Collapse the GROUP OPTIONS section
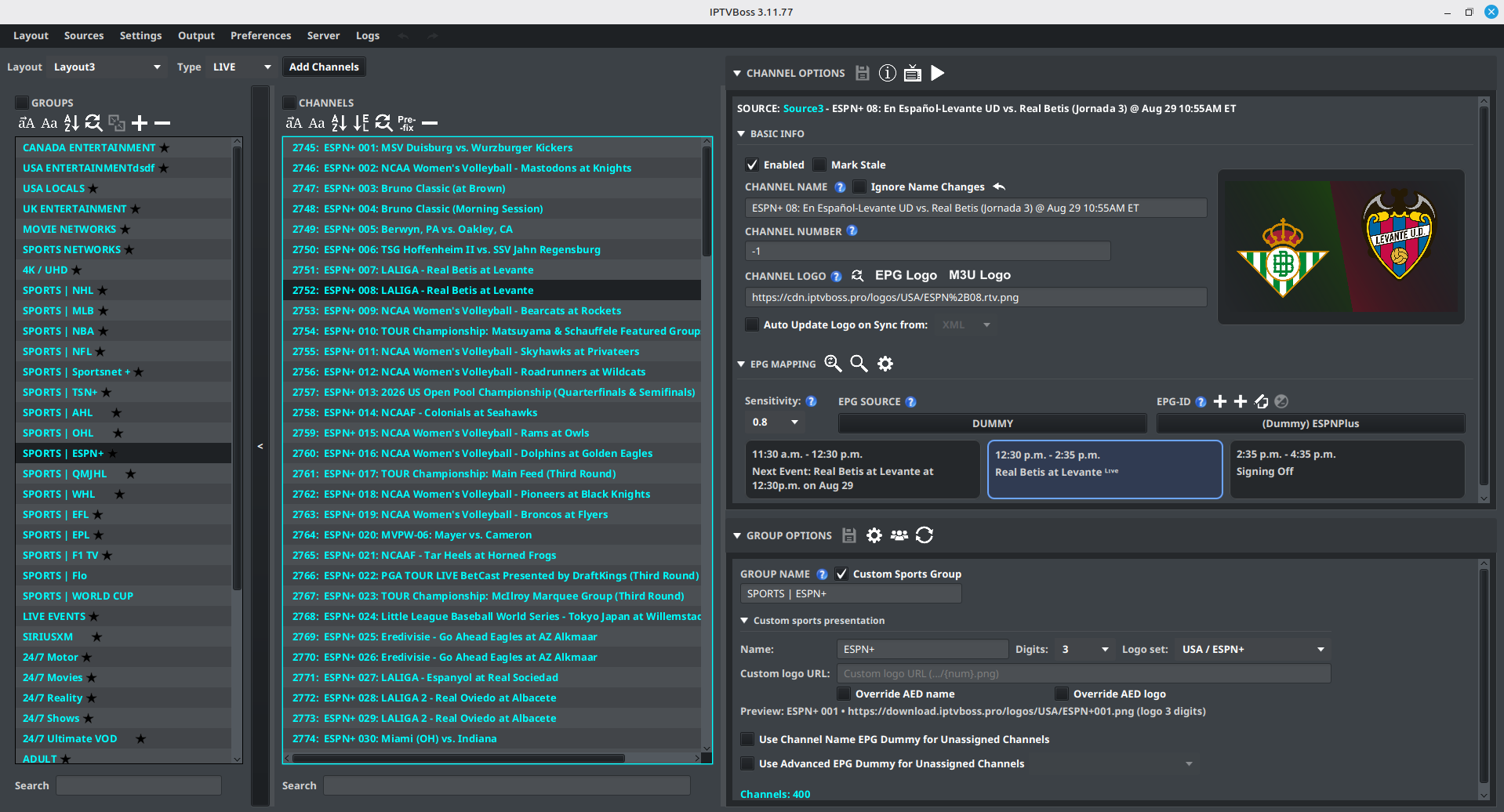The height and width of the screenshot is (812, 1504). tap(737, 535)
